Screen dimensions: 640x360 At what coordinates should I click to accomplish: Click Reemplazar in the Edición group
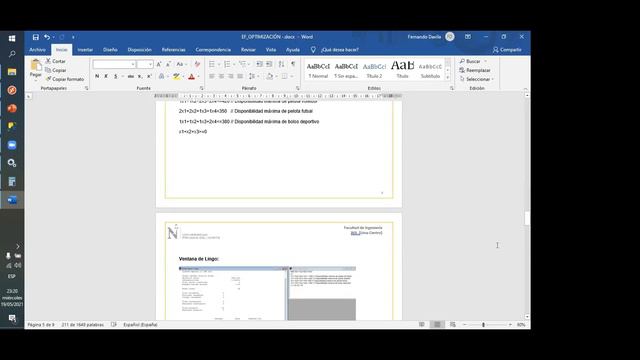(475, 70)
